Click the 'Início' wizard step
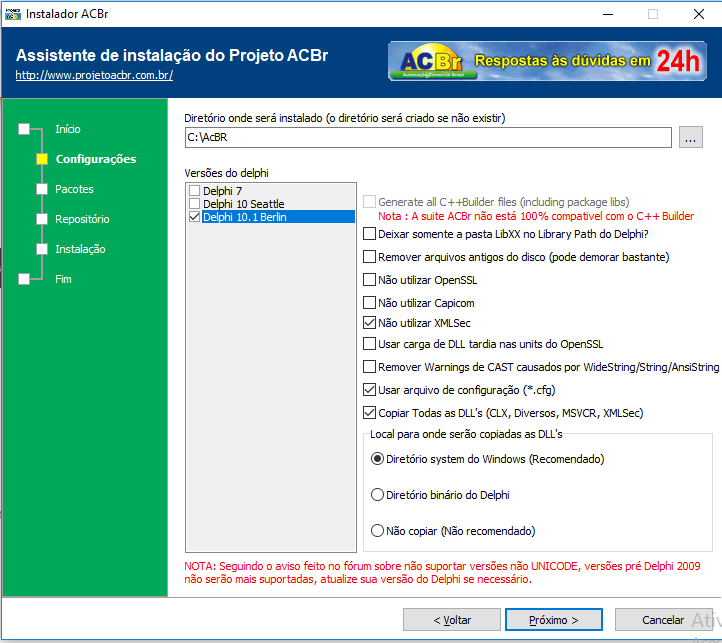This screenshot has height=643, width=722. (68, 129)
